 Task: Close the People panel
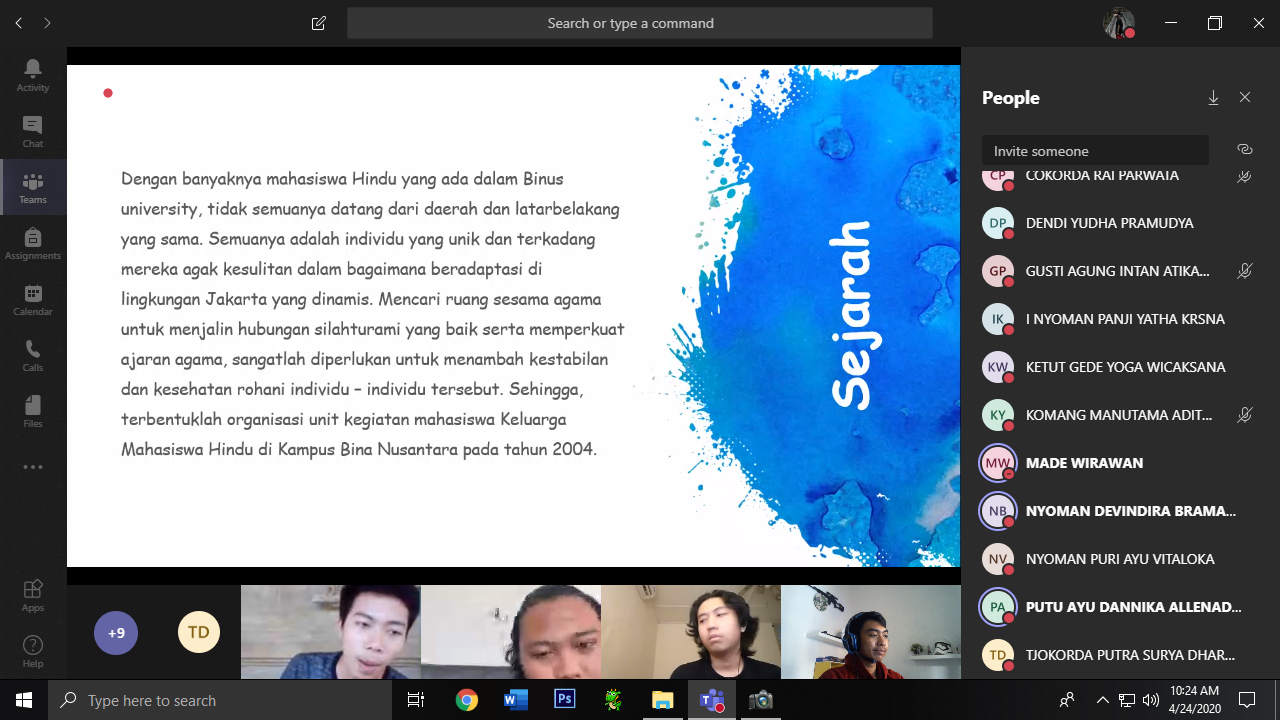pyautogui.click(x=1245, y=98)
